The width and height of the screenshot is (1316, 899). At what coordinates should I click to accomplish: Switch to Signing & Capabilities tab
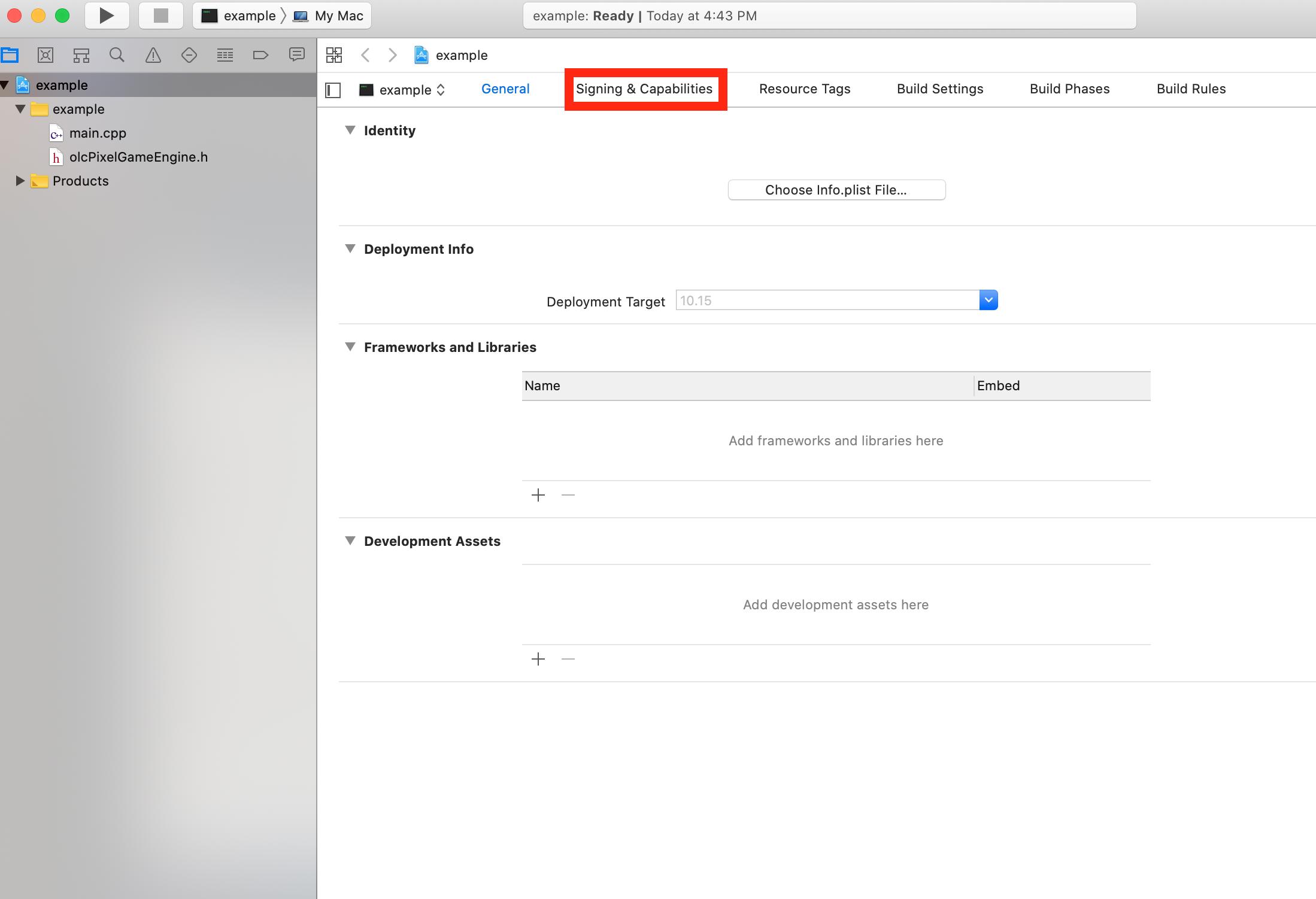tap(644, 89)
